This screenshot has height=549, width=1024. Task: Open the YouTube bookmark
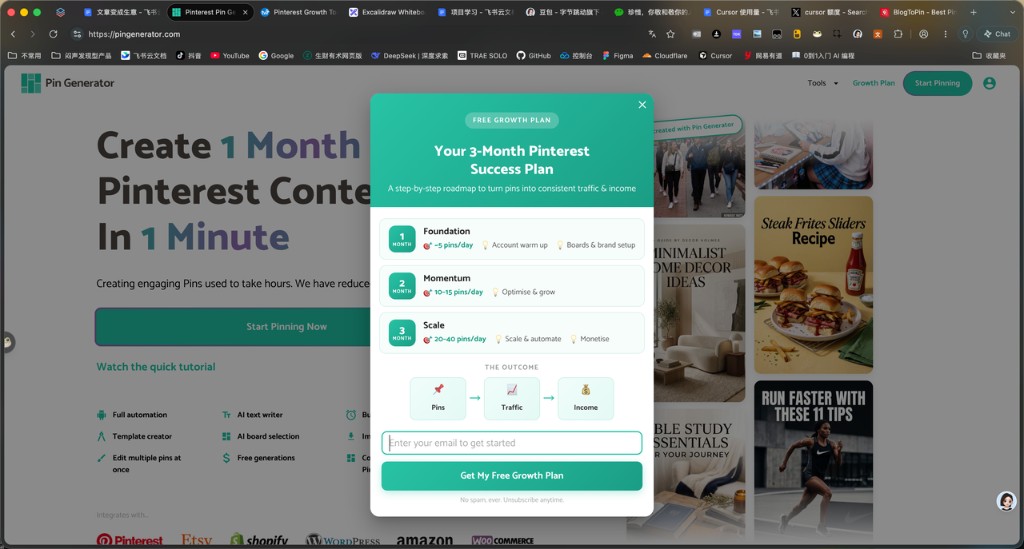coord(230,55)
